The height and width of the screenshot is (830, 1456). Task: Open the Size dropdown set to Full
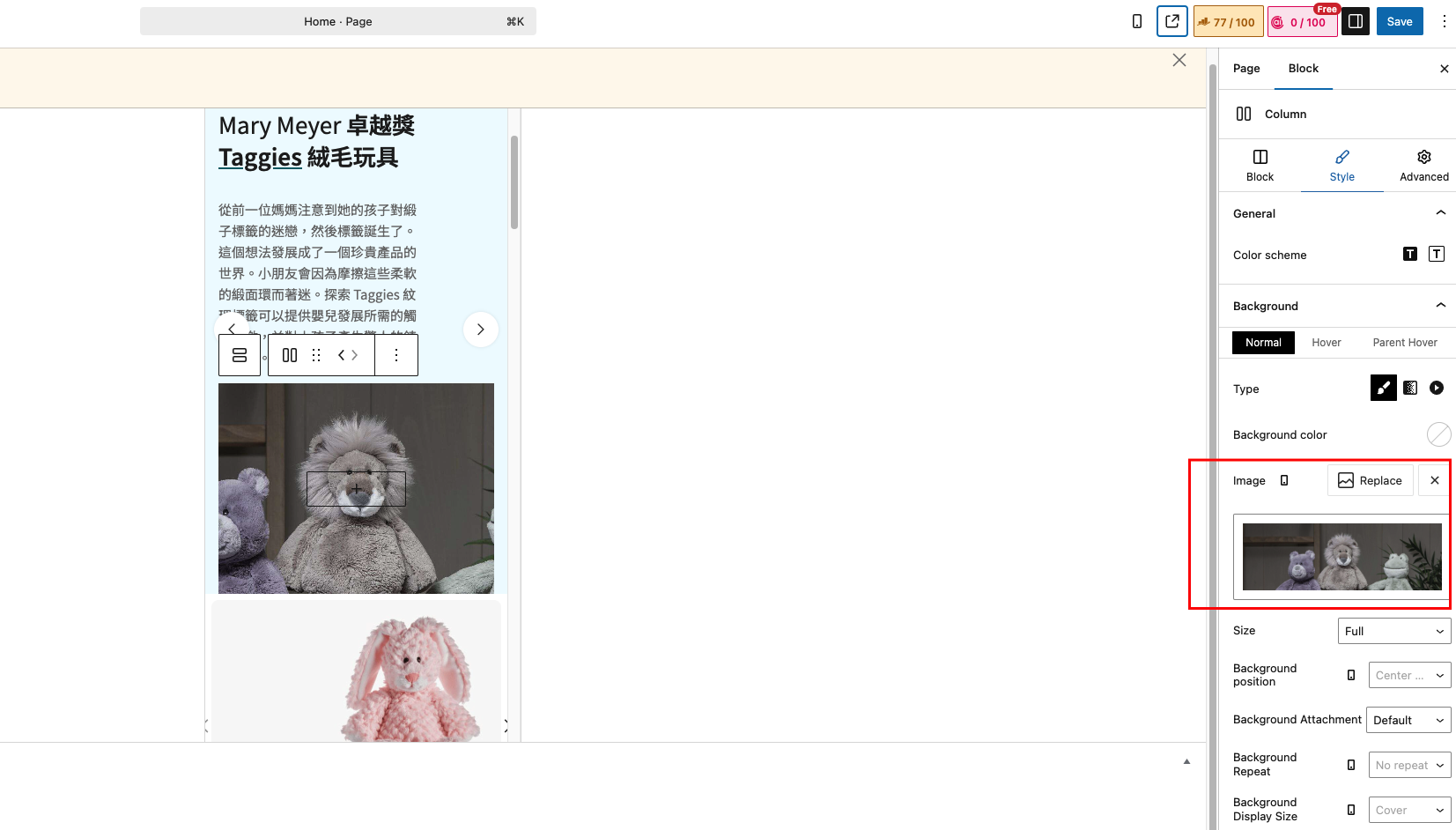(1394, 631)
